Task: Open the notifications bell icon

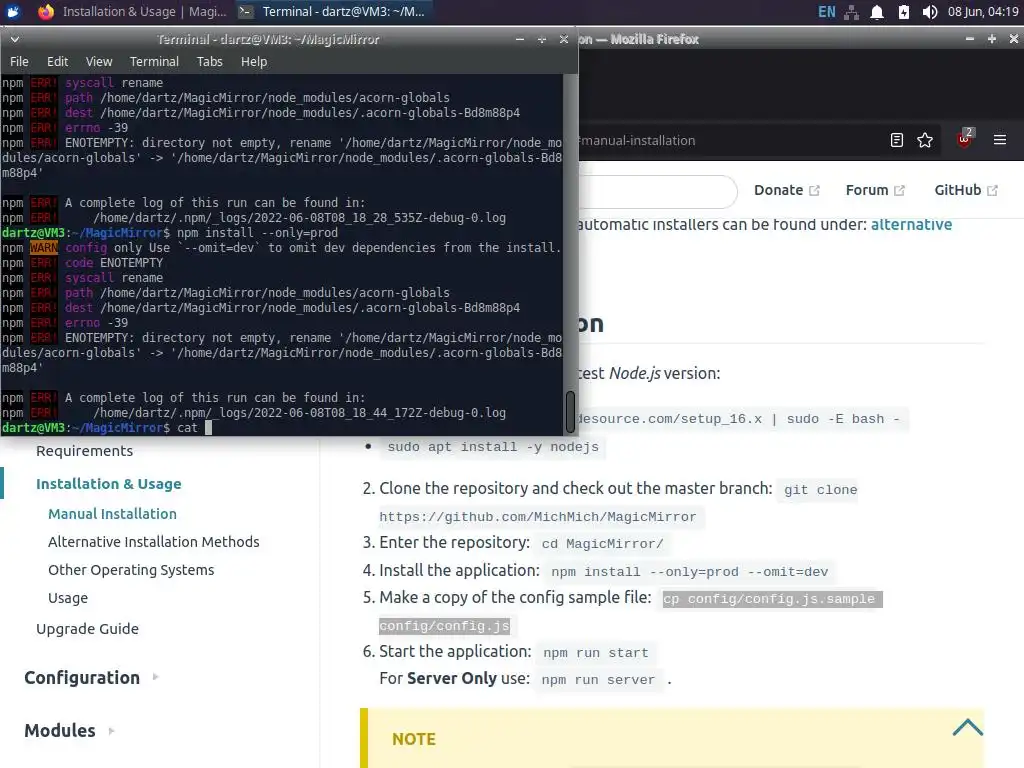Action: (877, 12)
